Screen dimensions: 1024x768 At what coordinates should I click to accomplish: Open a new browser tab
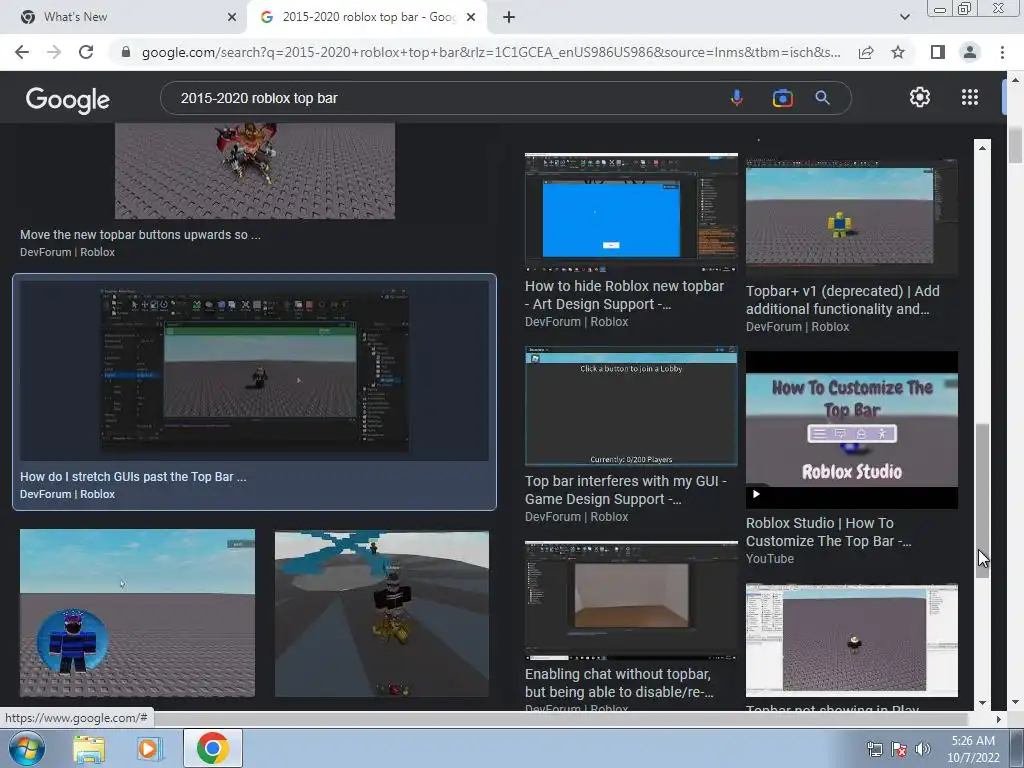pyautogui.click(x=509, y=17)
